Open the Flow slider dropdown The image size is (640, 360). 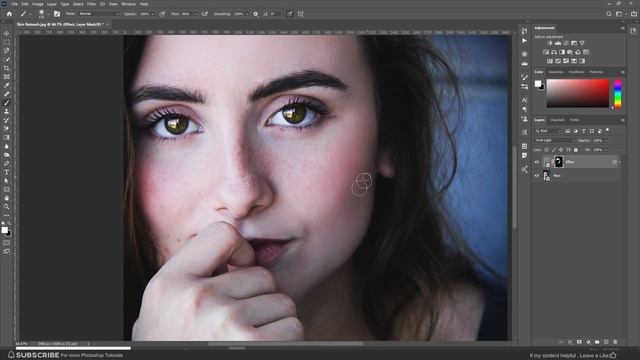[x=195, y=14]
